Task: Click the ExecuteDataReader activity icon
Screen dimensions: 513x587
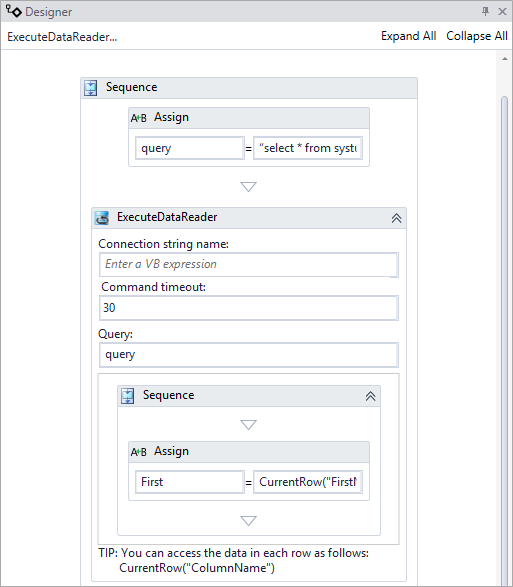Action: 101,218
